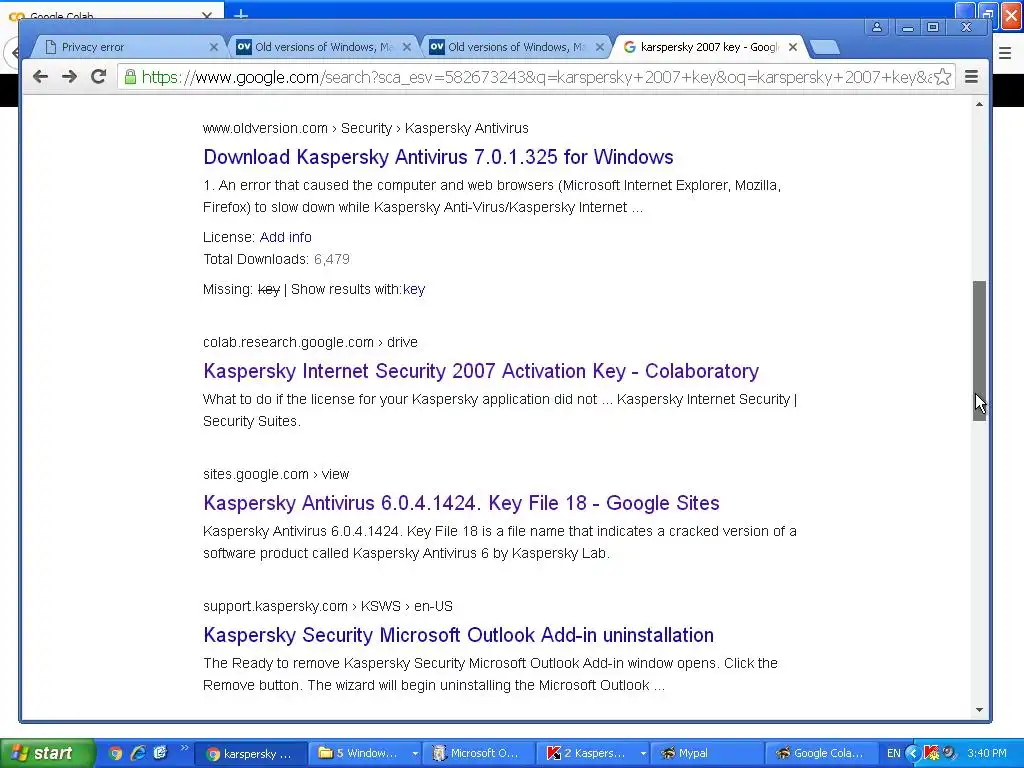The width and height of the screenshot is (1024, 768).
Task: Open the Windows start menu
Action: pyautogui.click(x=47, y=753)
